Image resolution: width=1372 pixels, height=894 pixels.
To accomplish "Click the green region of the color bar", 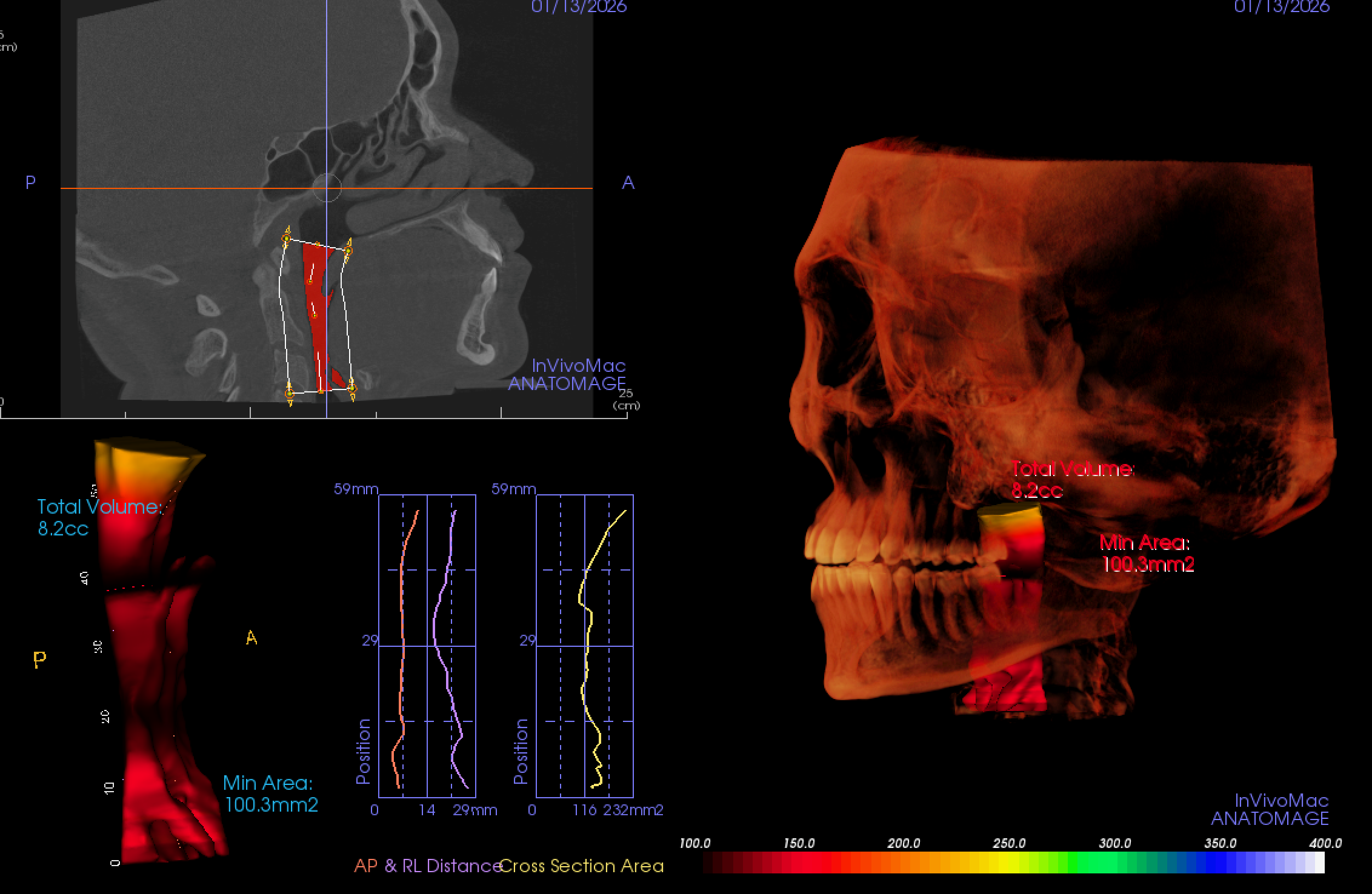I will click(1091, 863).
